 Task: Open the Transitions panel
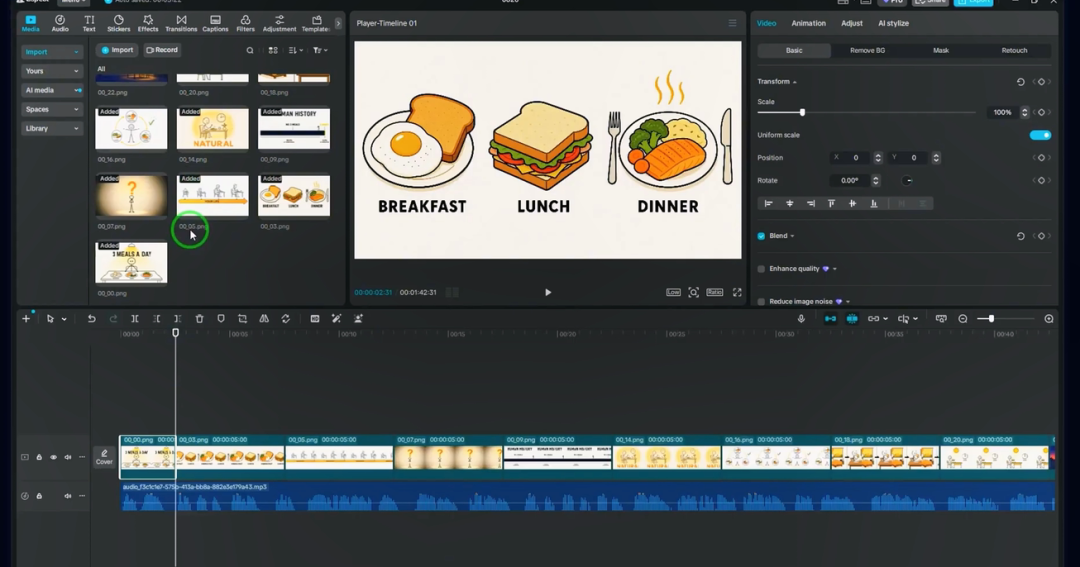pyautogui.click(x=181, y=23)
